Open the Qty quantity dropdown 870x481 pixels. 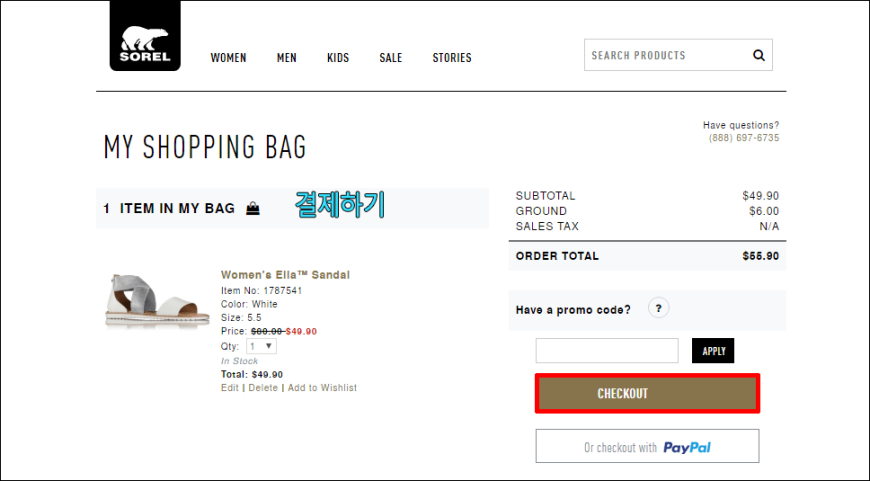(x=261, y=346)
